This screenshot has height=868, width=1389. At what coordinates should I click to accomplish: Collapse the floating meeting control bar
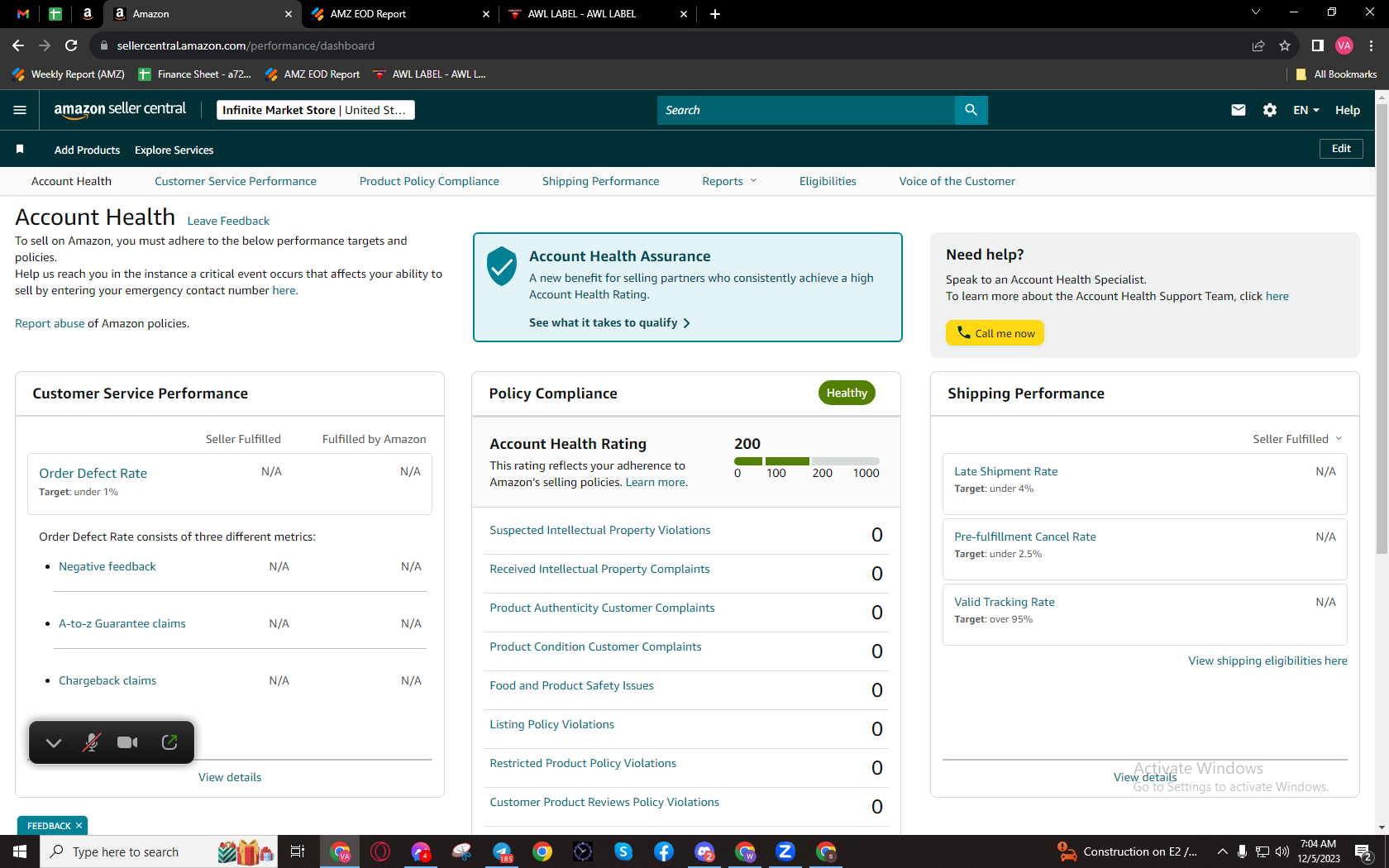click(x=54, y=742)
